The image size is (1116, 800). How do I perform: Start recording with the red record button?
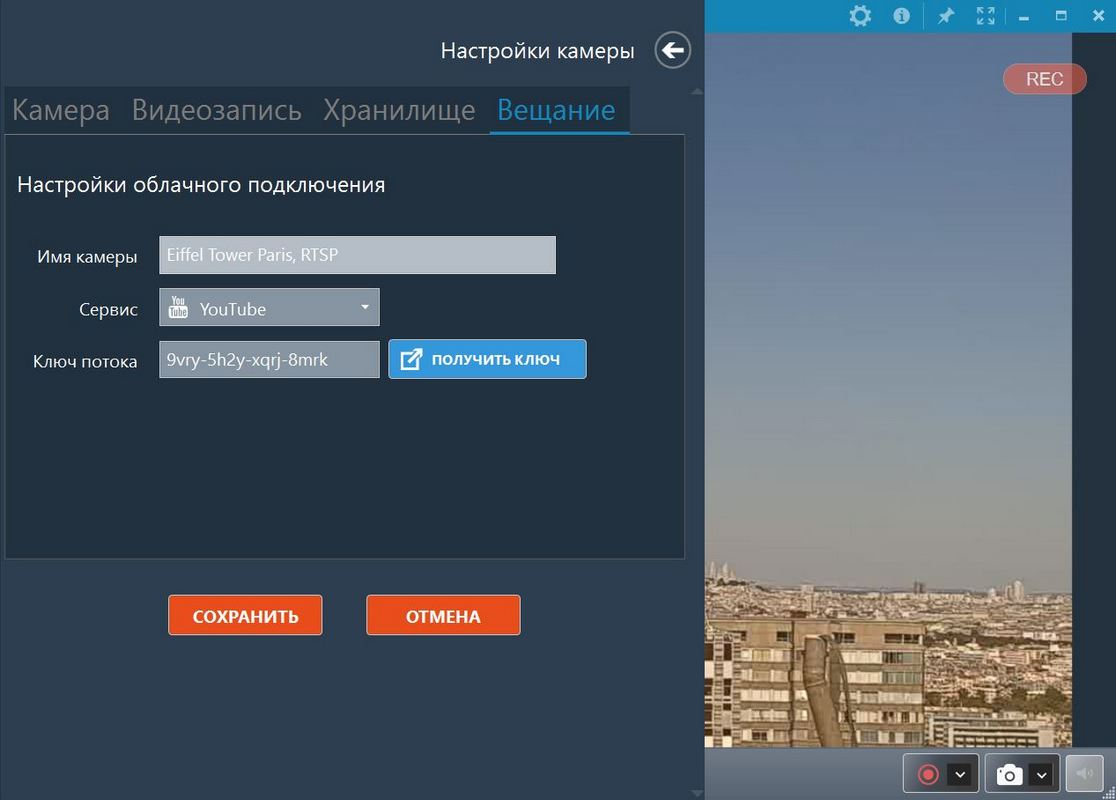[x=926, y=773]
